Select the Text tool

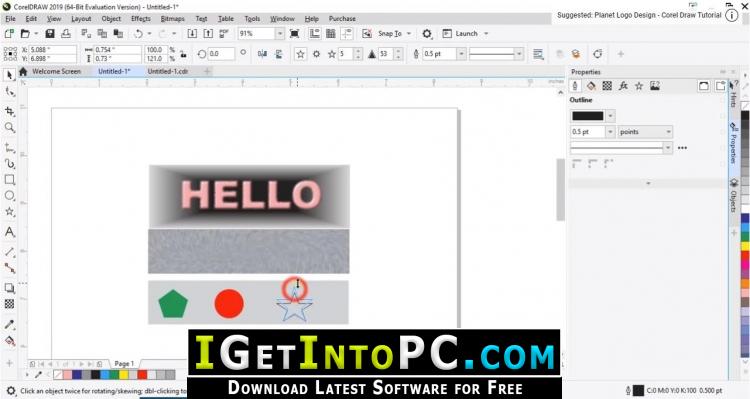click(x=10, y=232)
